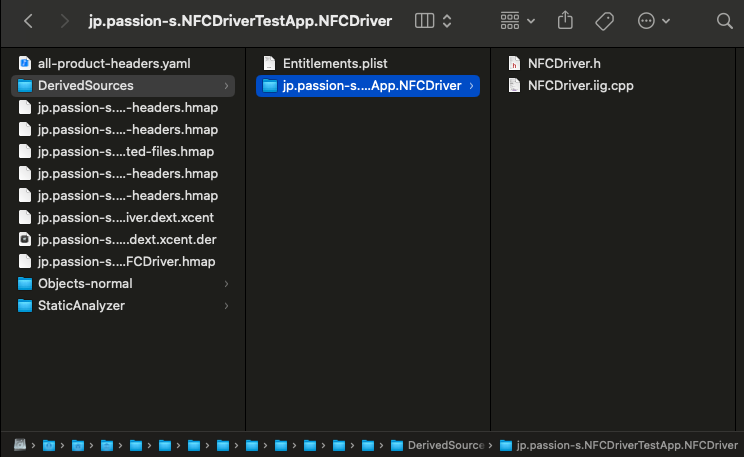The width and height of the screenshot is (744, 457).
Task: Expand the StaticAnalyzer folder chevron
Action: 226,306
